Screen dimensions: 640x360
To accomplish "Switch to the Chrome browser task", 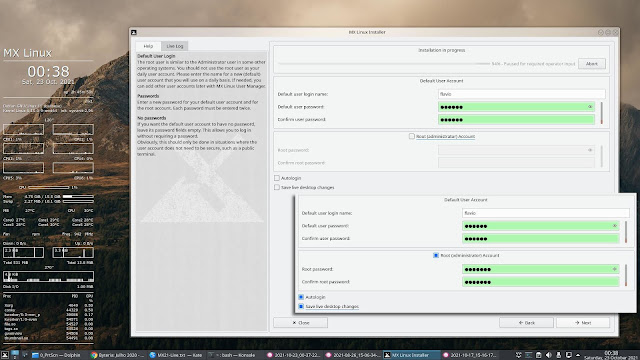I will [117, 355].
